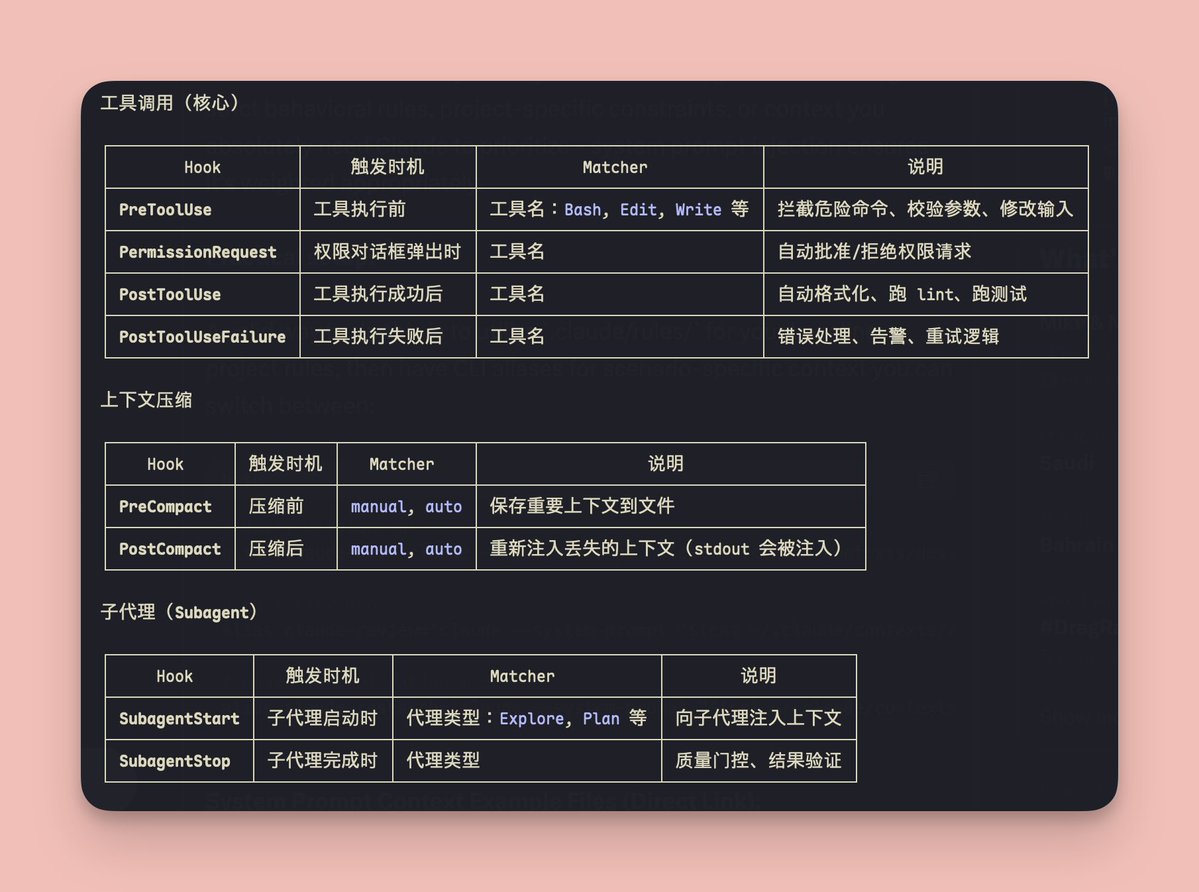Screen dimensions: 1199x892
Task: Click 保存重要上下文到文件 description
Action: (582, 506)
